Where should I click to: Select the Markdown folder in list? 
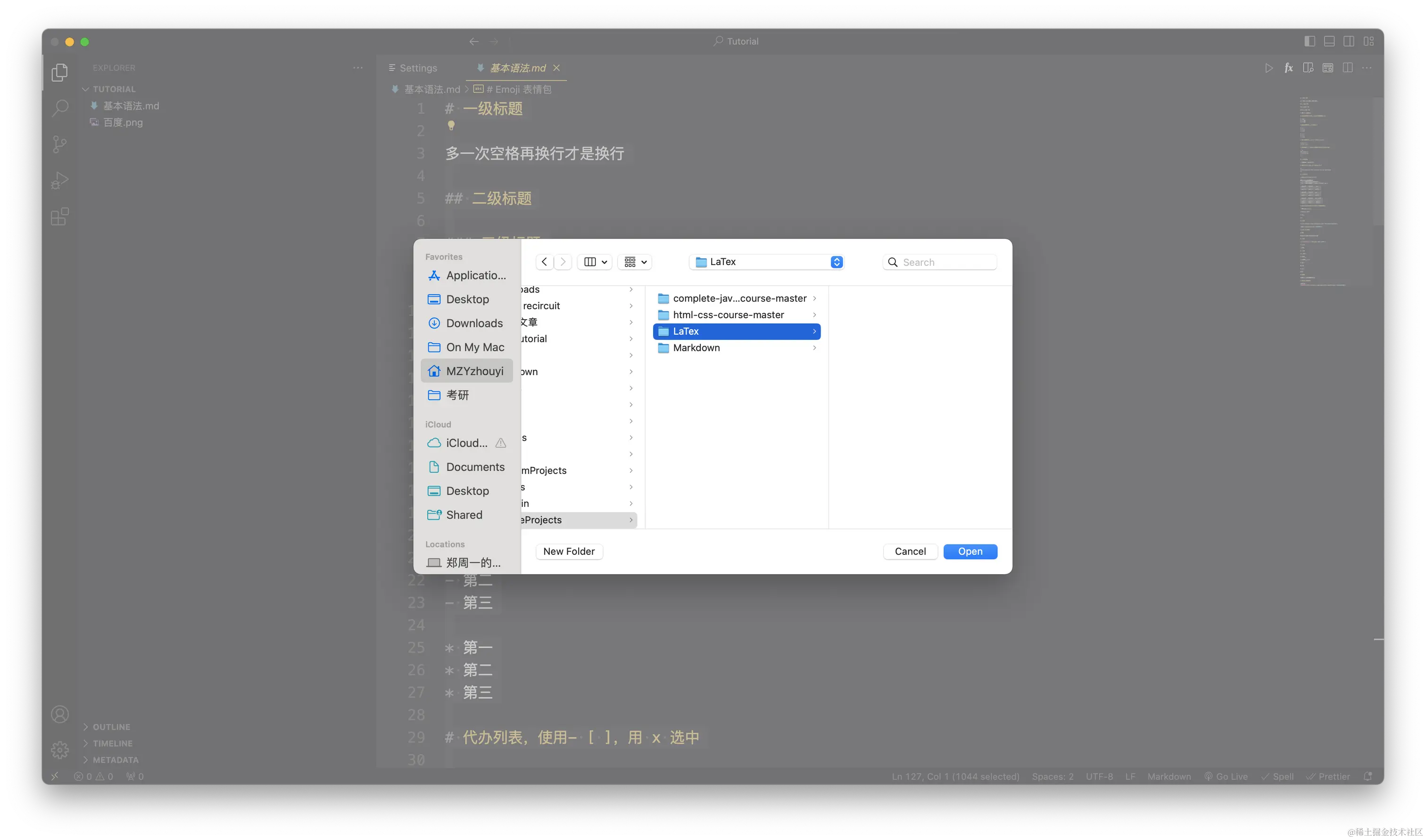click(x=696, y=347)
